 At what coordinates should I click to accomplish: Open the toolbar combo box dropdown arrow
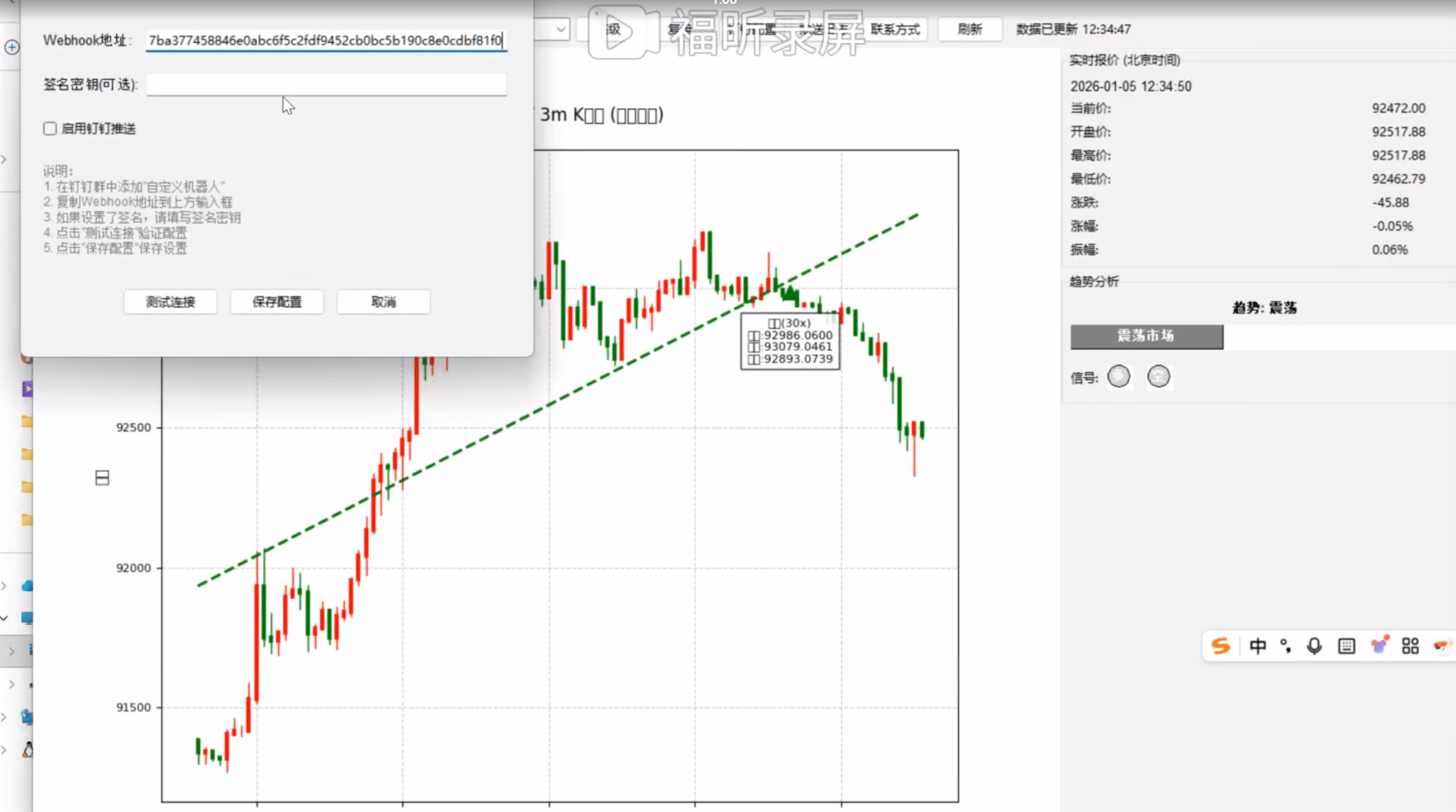[x=560, y=29]
